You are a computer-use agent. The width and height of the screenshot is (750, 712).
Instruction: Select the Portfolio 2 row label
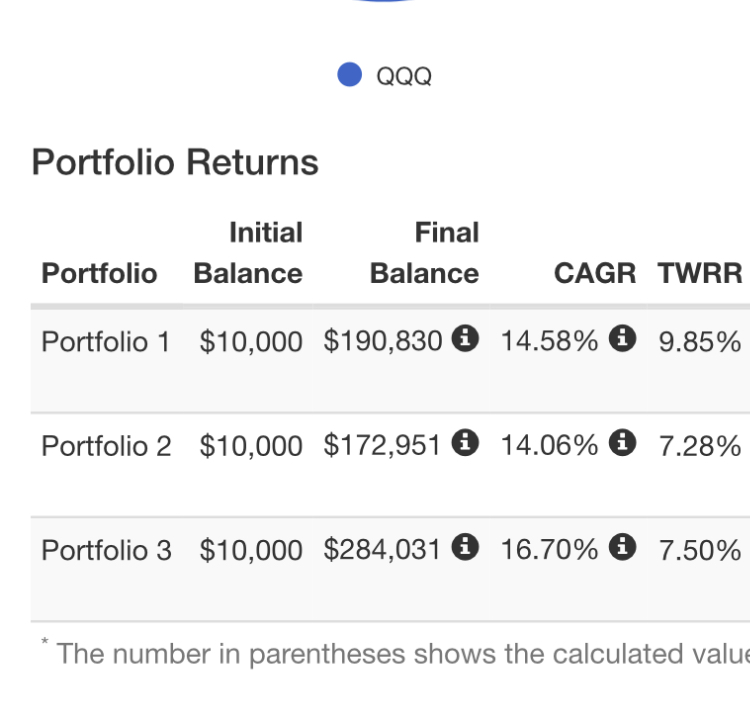pos(106,445)
